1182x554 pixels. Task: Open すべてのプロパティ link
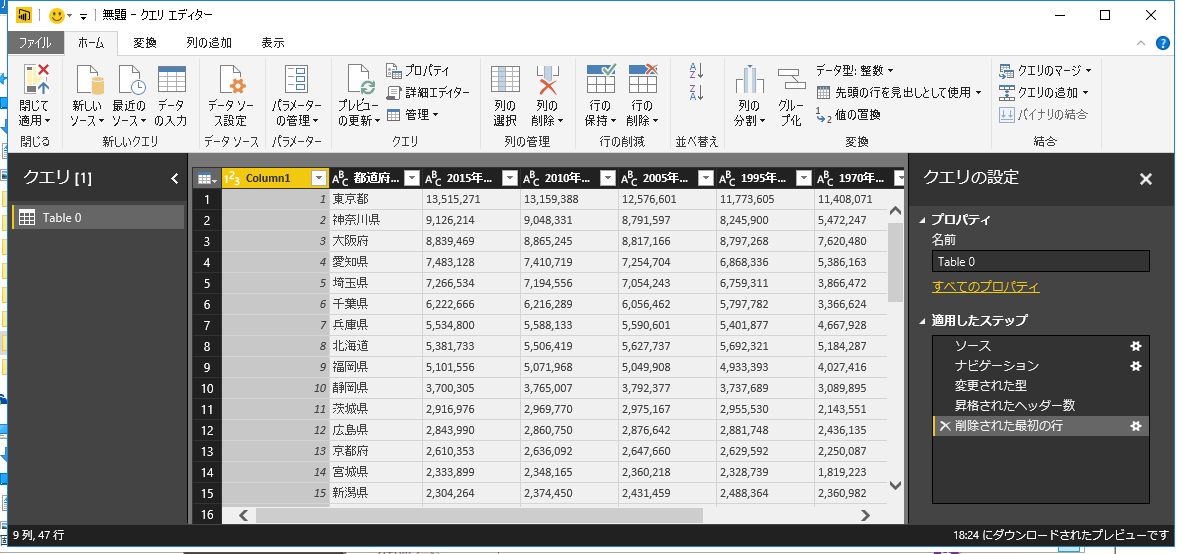coord(986,287)
